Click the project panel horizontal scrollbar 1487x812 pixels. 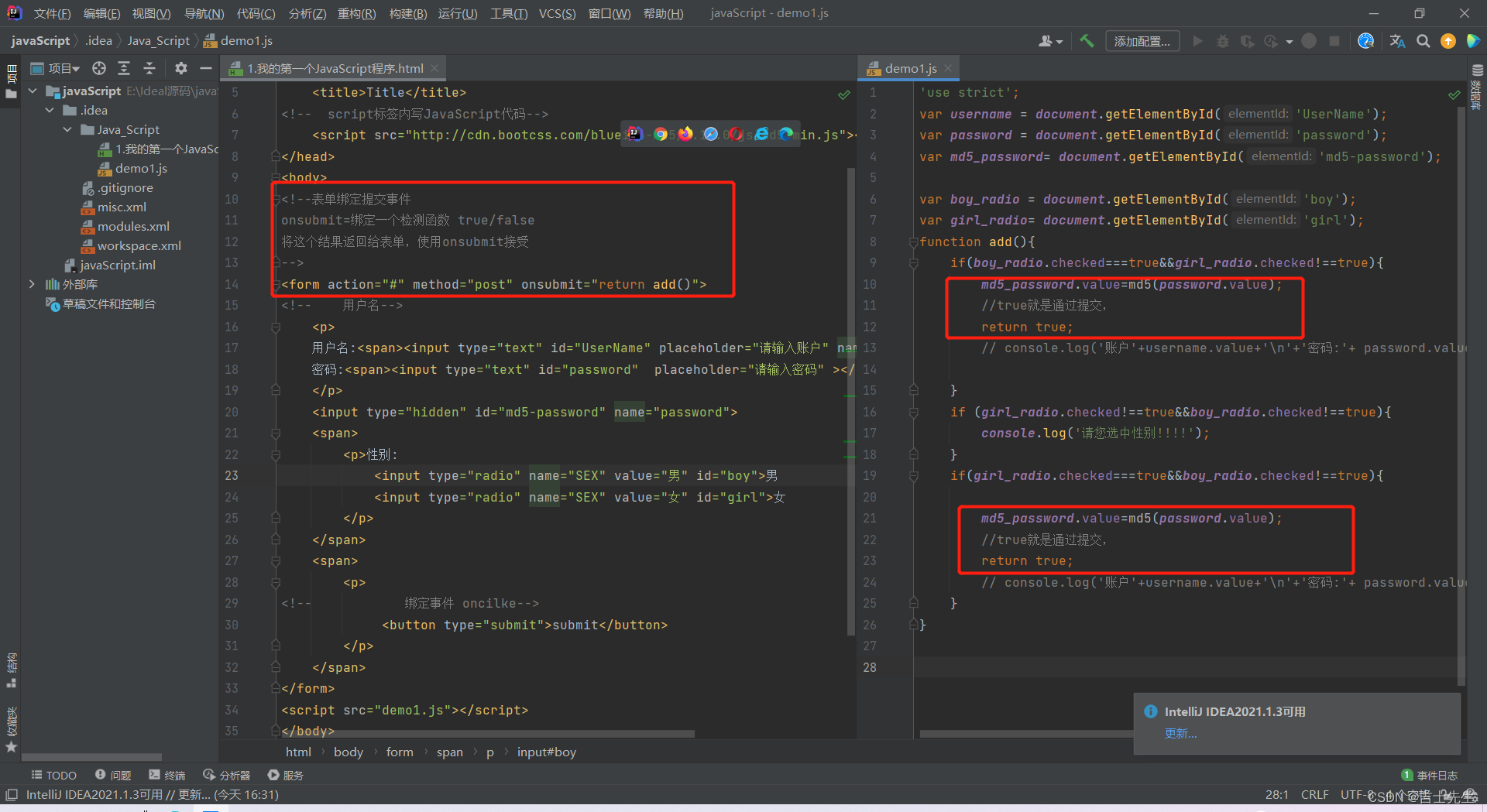[91, 757]
